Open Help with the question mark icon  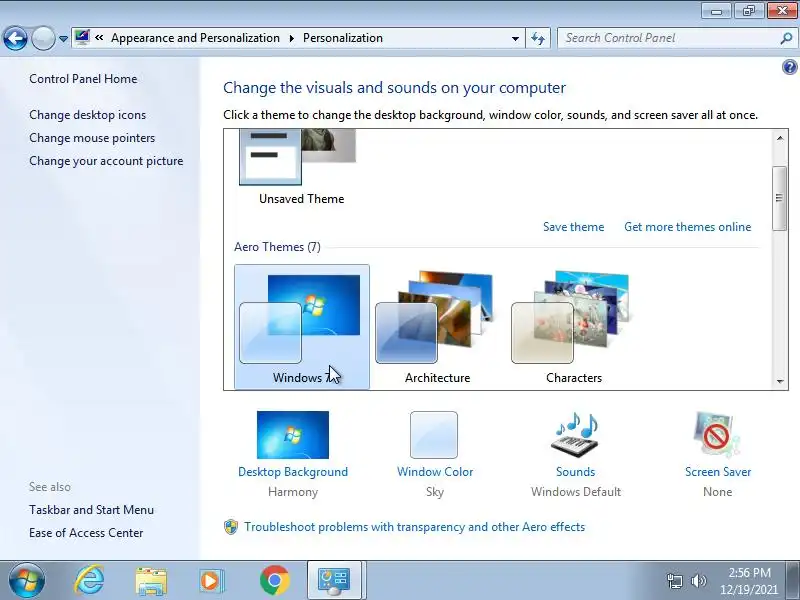(x=789, y=67)
